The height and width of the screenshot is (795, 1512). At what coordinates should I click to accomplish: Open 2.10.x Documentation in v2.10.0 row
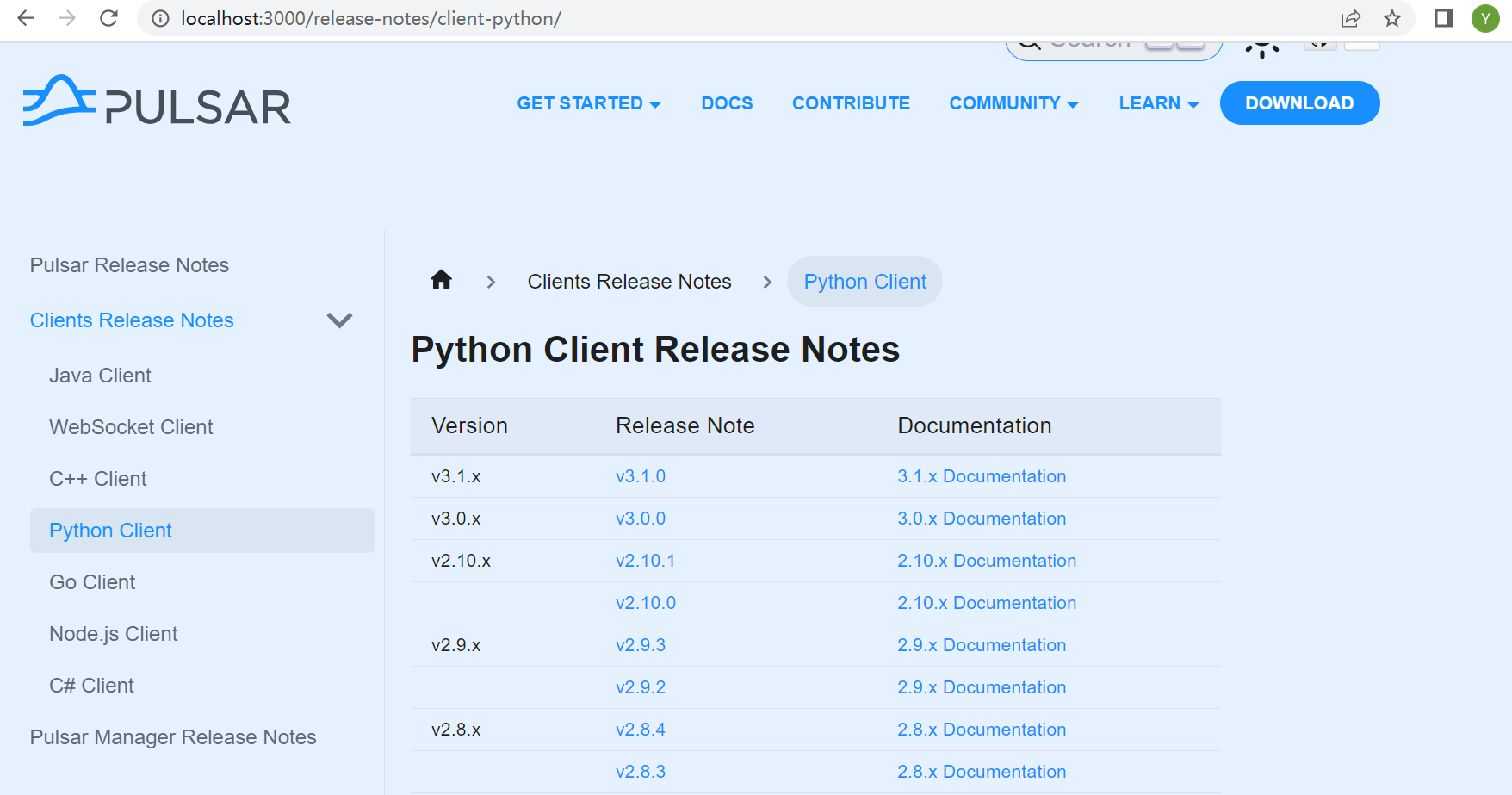987,603
